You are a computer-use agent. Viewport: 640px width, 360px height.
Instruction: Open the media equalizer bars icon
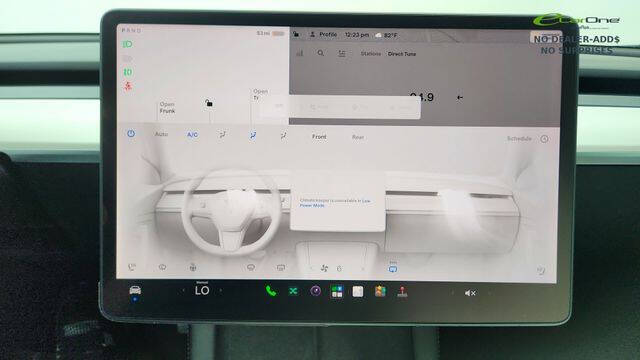(300, 53)
